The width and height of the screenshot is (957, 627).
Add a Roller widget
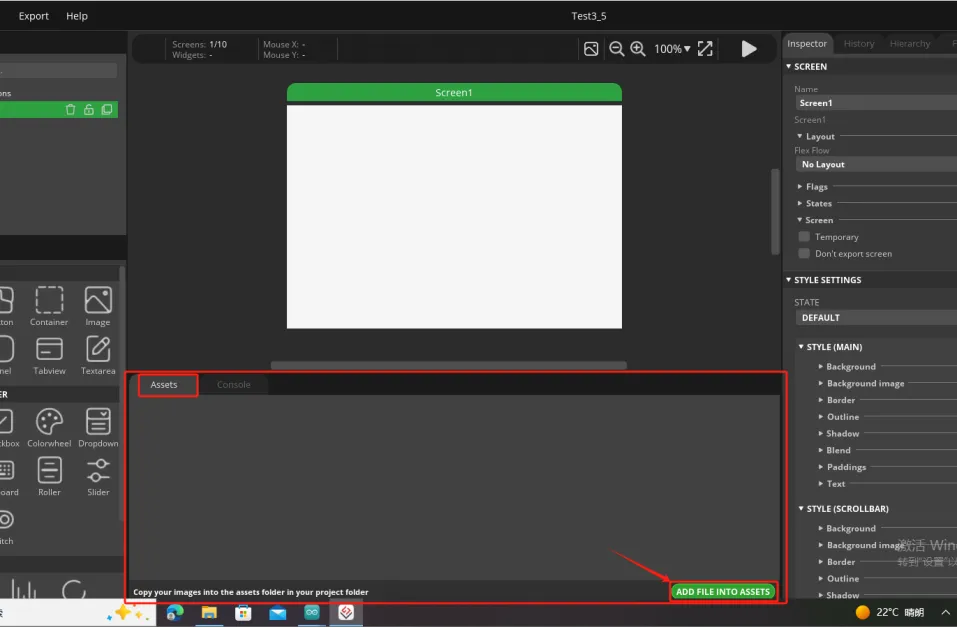click(49, 471)
